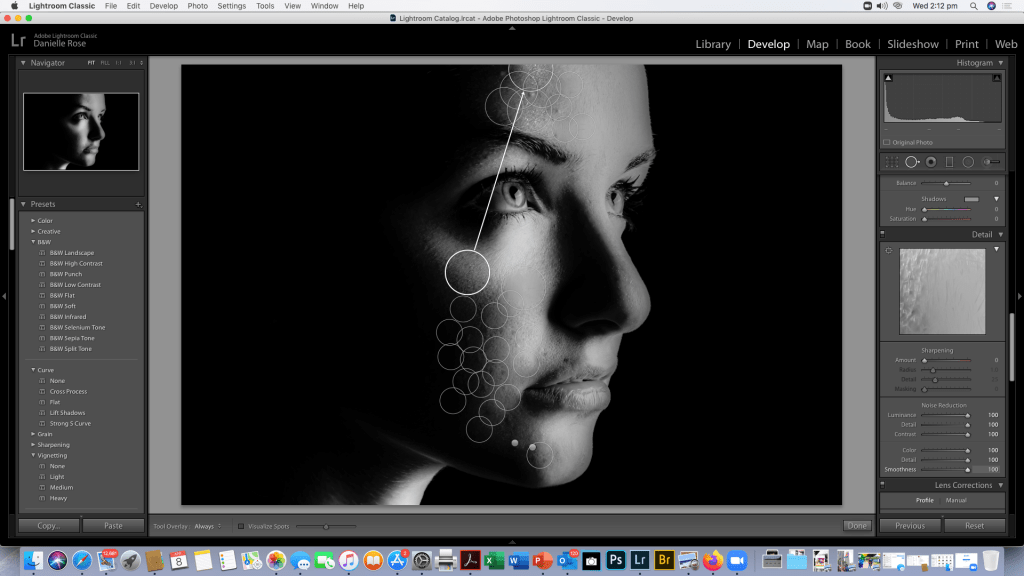The width and height of the screenshot is (1024, 576).
Task: Collapse the Navigator panel
Action: 24,63
